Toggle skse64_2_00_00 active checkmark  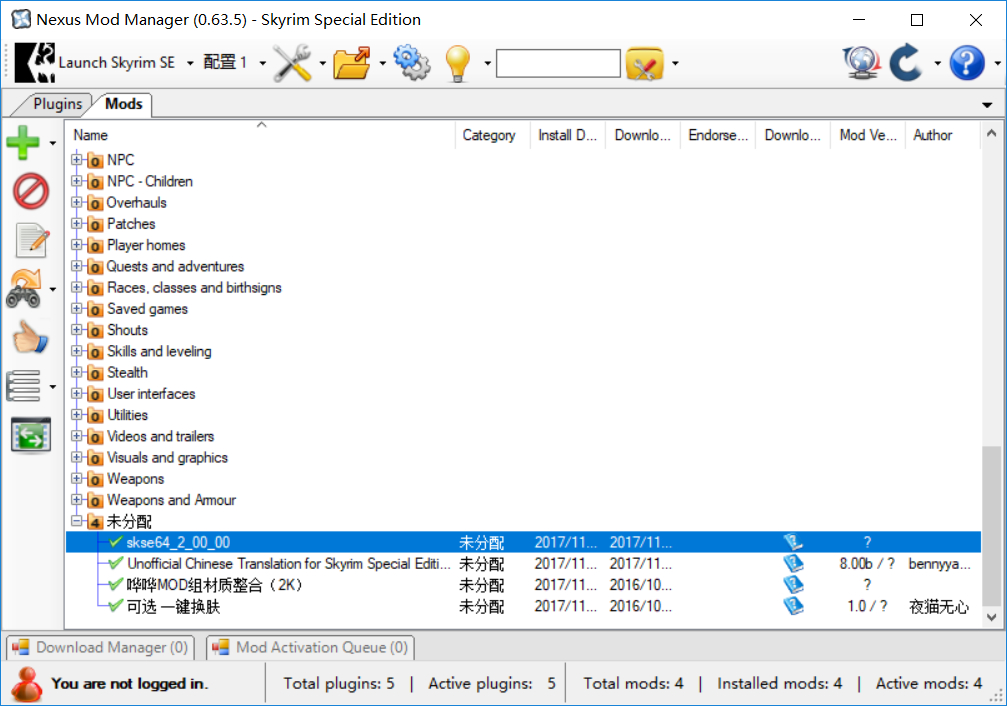point(116,542)
